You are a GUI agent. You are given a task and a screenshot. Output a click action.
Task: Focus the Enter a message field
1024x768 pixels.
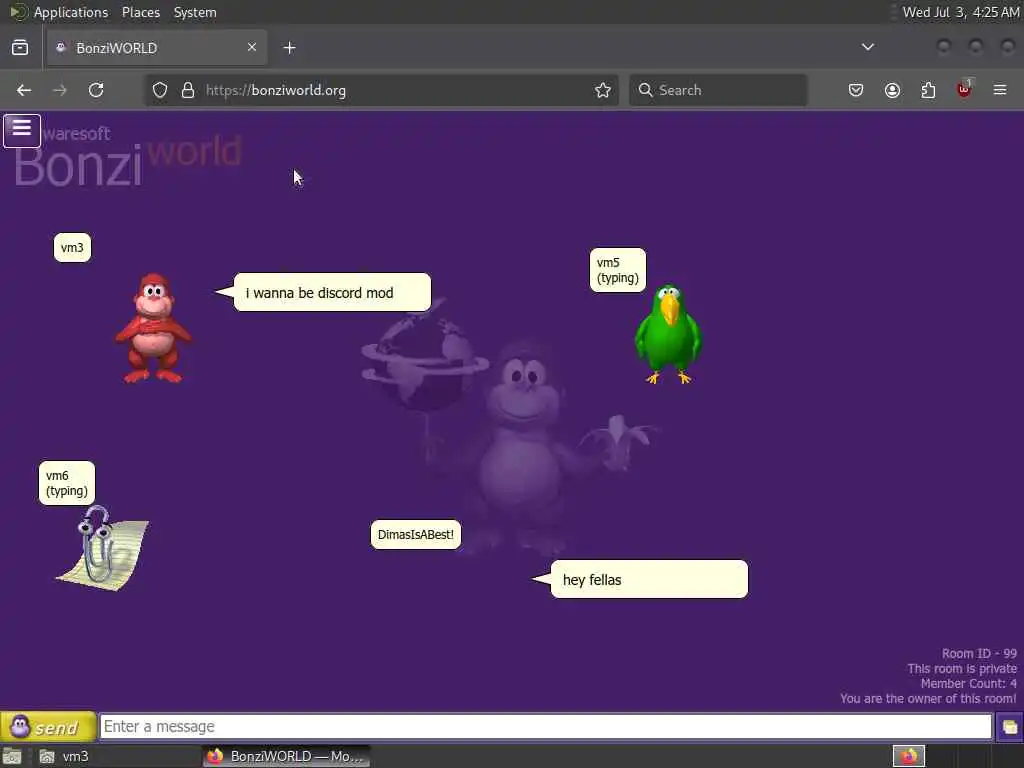pyautogui.click(x=545, y=726)
